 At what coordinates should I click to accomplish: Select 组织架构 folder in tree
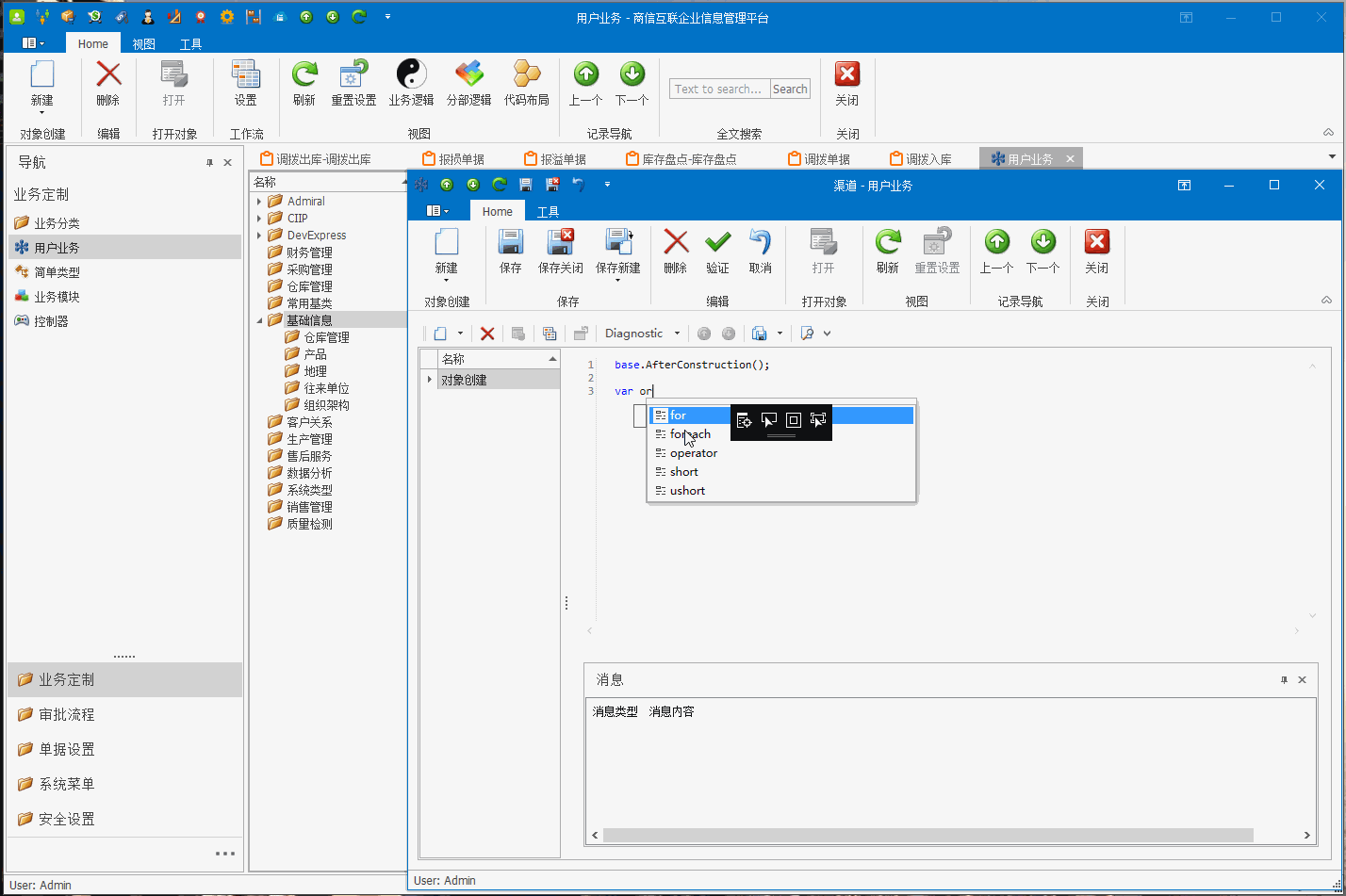(326, 405)
